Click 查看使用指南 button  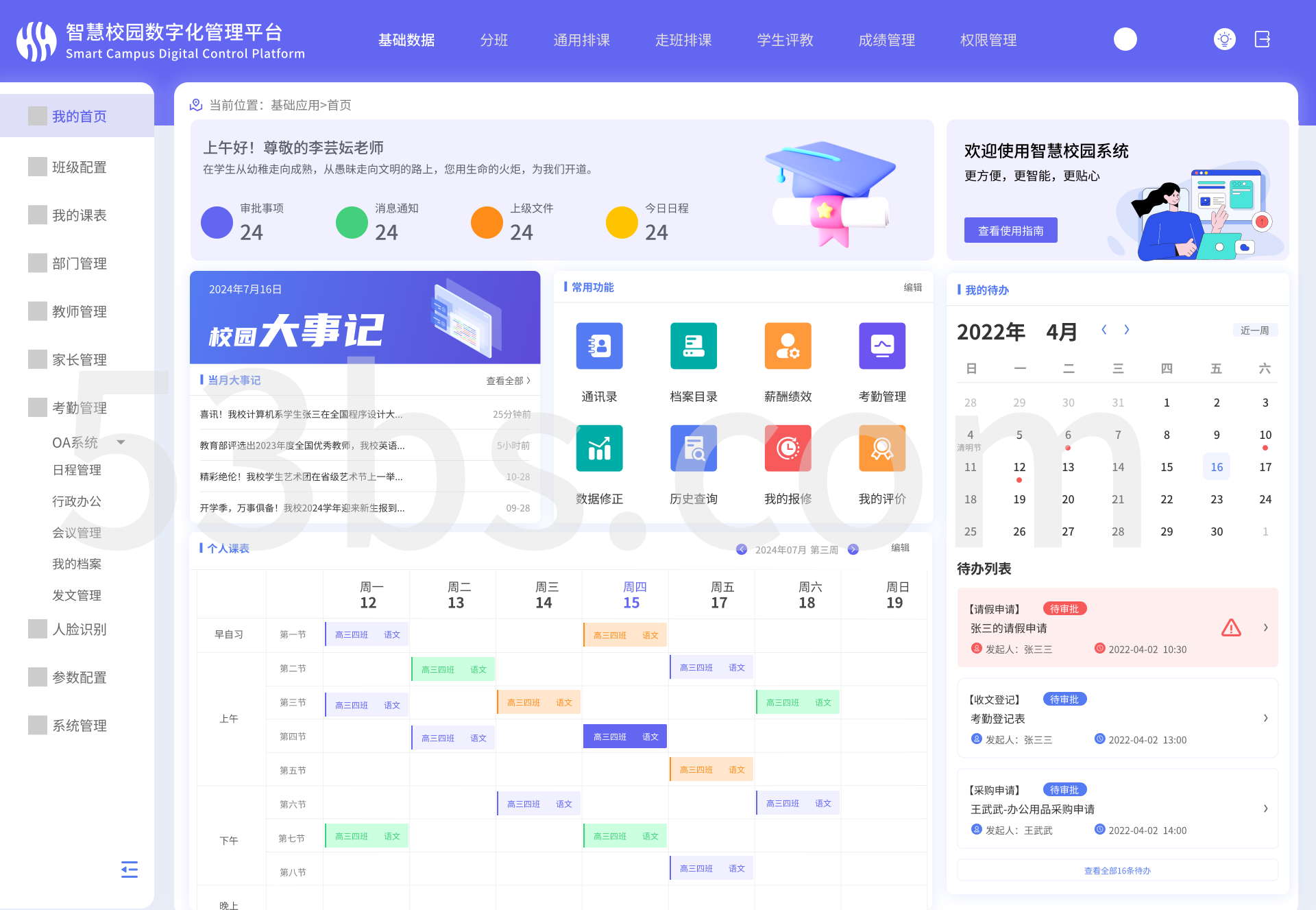pos(1010,230)
